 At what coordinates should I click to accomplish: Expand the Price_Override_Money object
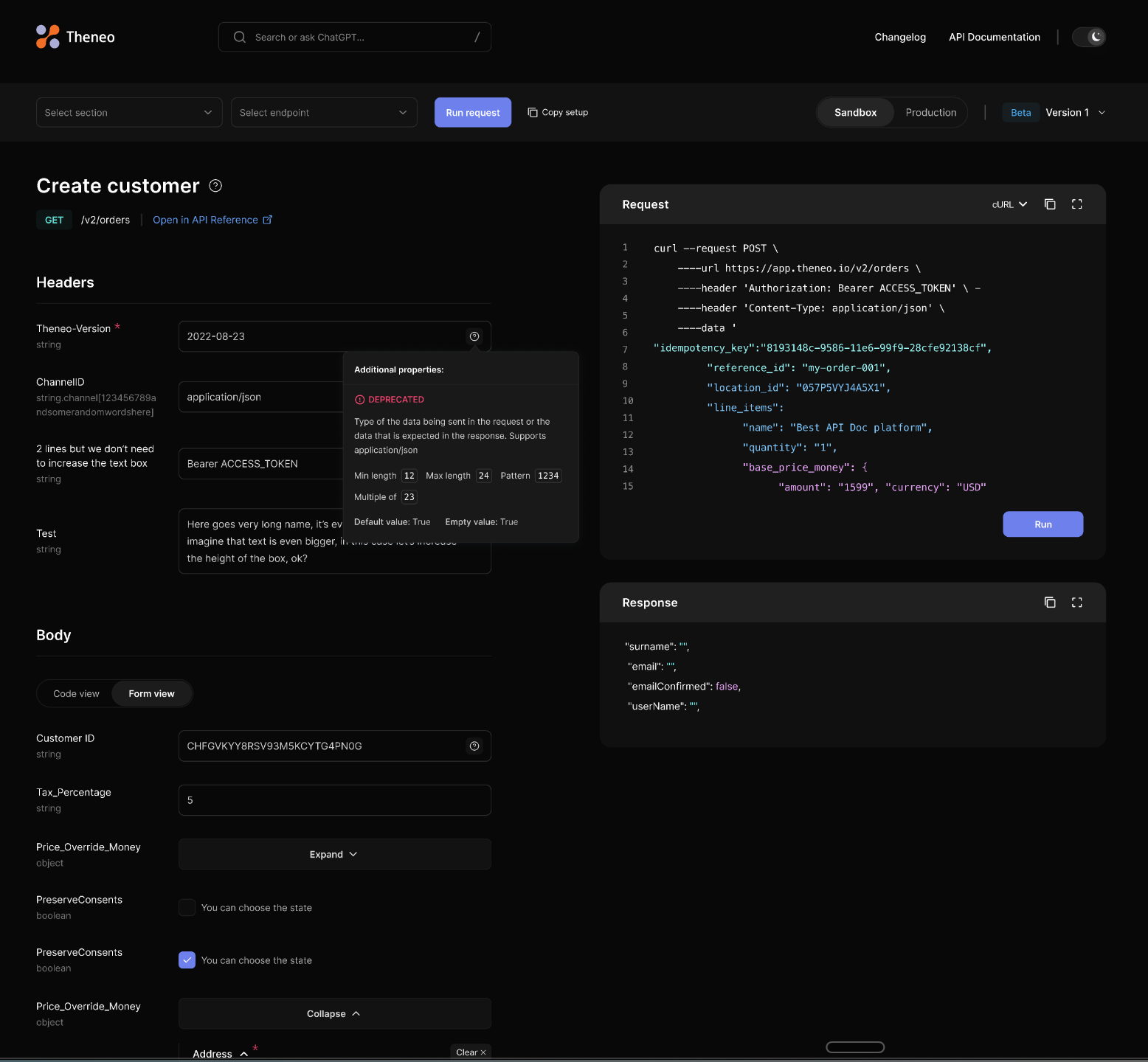click(x=334, y=854)
